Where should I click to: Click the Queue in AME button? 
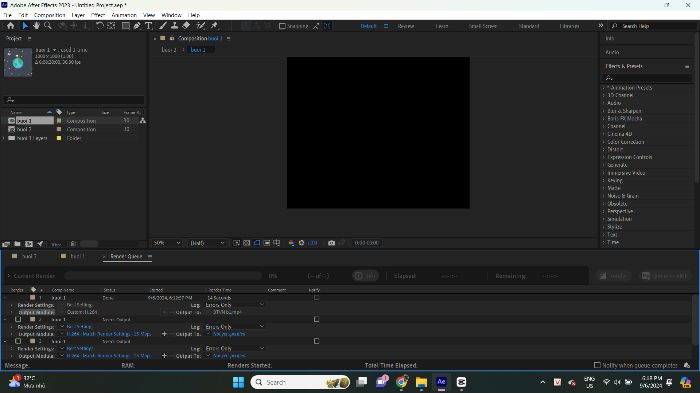[x=664, y=276]
